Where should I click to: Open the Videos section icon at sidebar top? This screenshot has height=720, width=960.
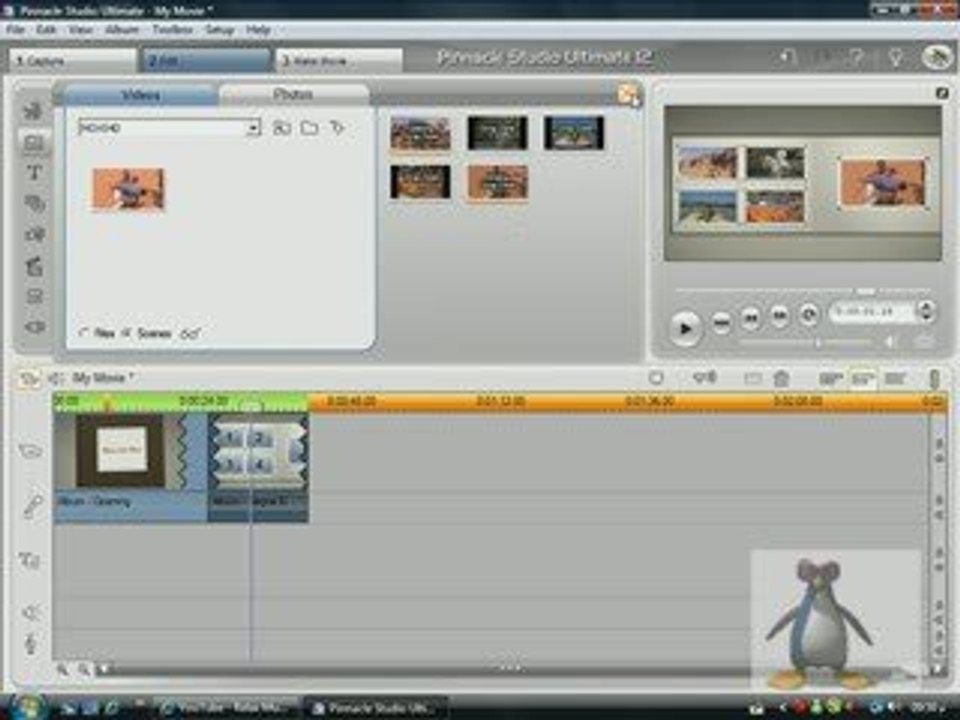pos(32,110)
